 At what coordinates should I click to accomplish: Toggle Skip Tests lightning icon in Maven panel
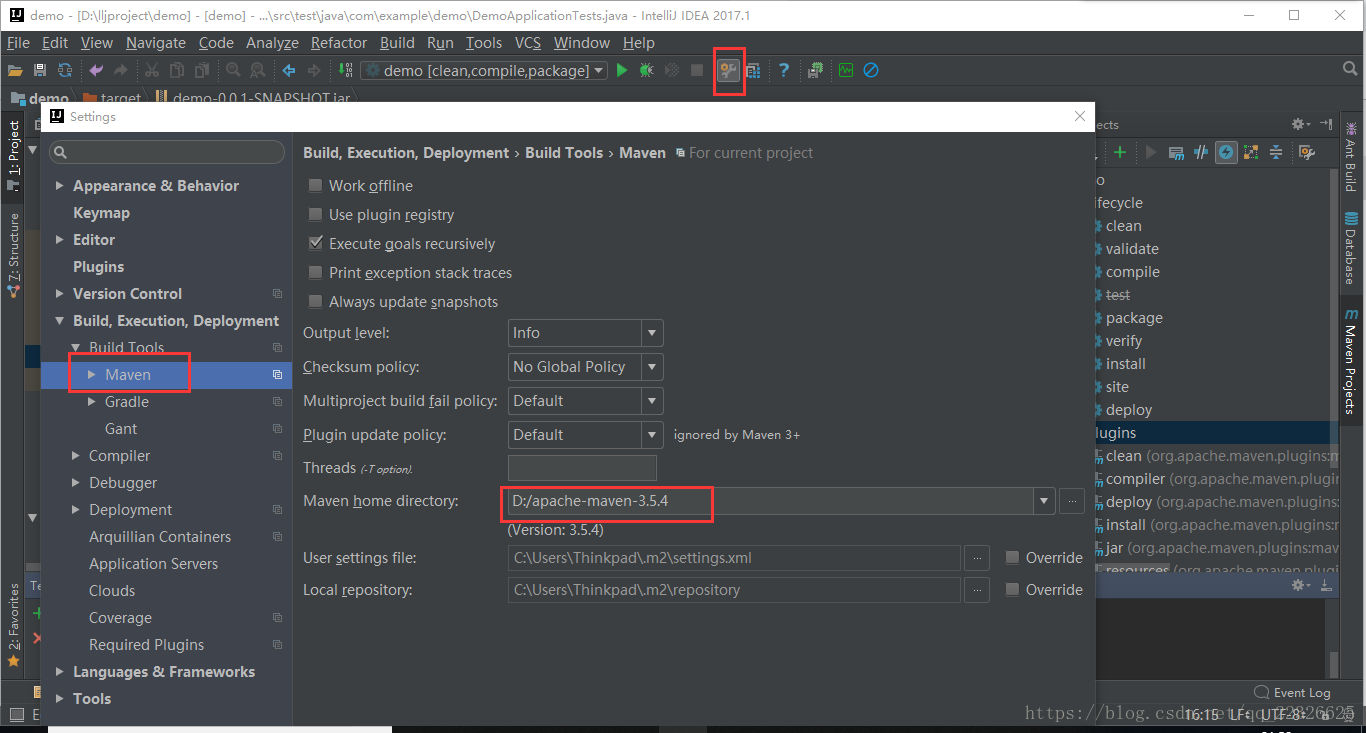pyautogui.click(x=1225, y=152)
